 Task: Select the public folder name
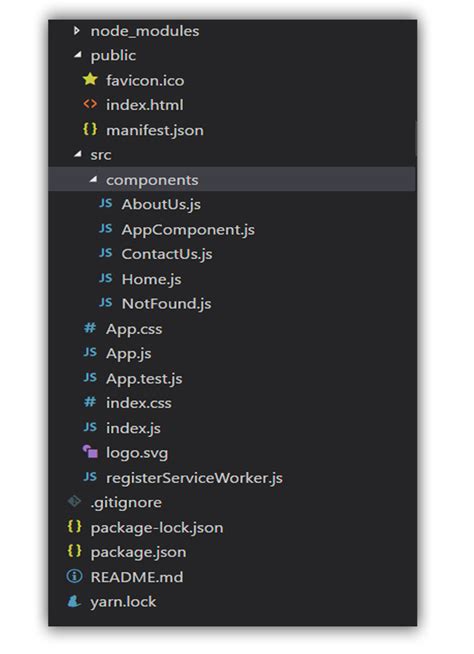point(113,56)
